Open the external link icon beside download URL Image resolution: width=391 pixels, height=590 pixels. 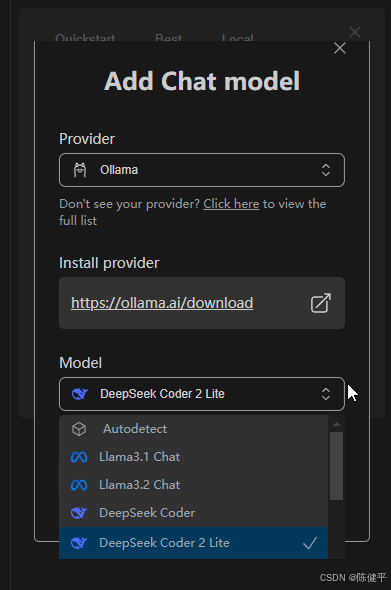[x=321, y=303]
